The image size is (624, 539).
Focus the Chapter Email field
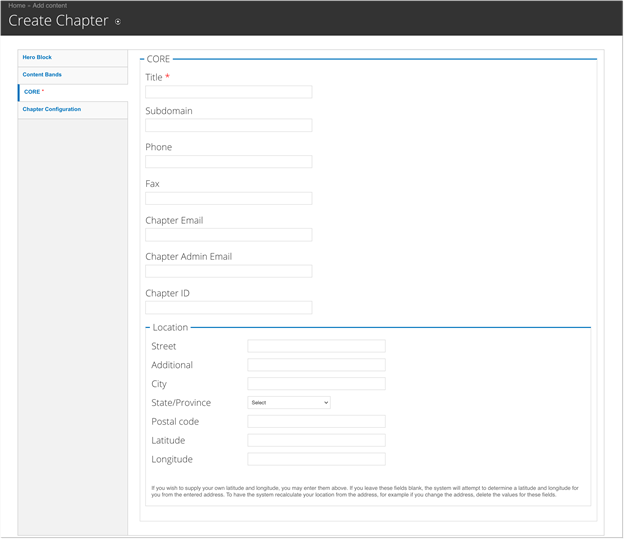pyautogui.click(x=228, y=235)
